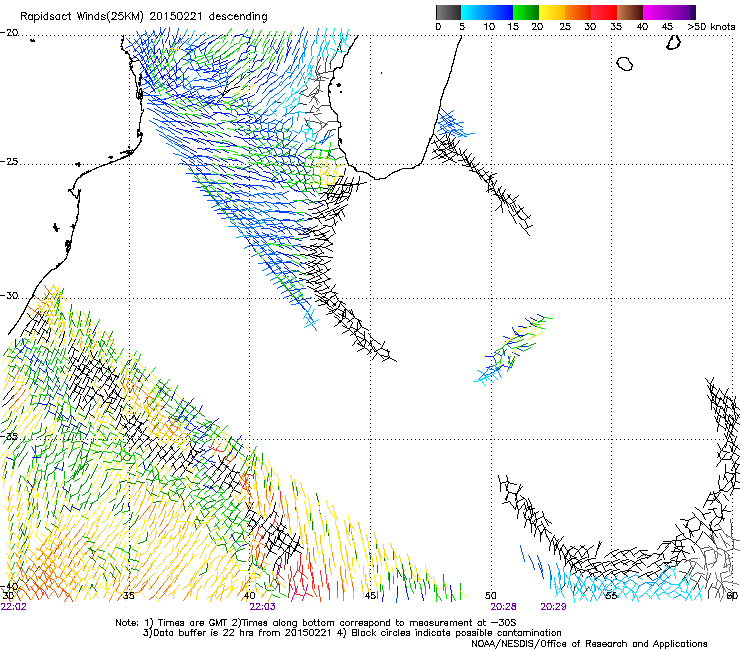
Task: Click the purple 45–50 knots legend segment
Action: 682,12
